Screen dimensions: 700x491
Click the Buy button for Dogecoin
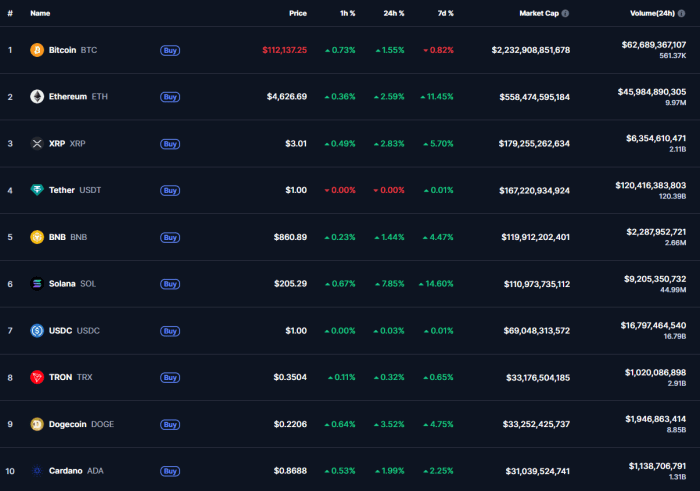click(170, 424)
